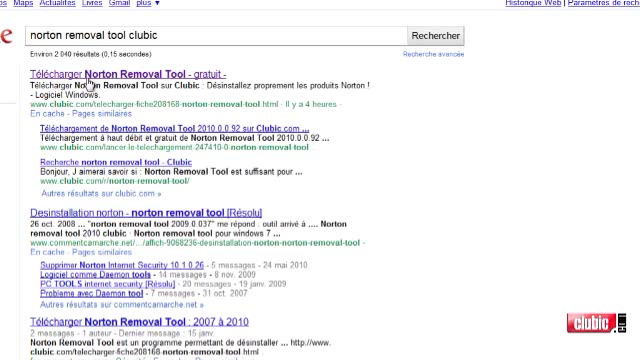Screen dimensions: 640x360
Task: Go to Livres in the top navigation
Action: [x=92, y=3]
